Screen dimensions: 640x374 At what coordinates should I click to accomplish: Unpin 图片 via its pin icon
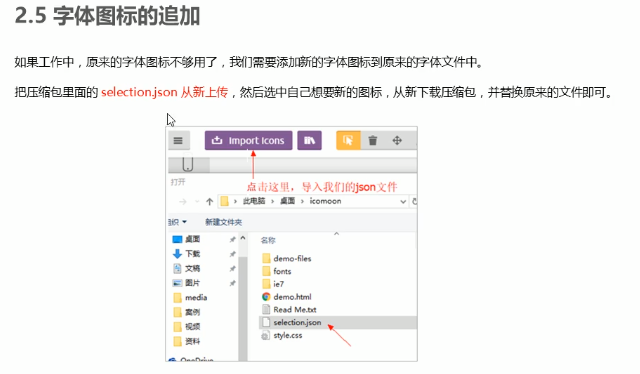pyautogui.click(x=232, y=283)
